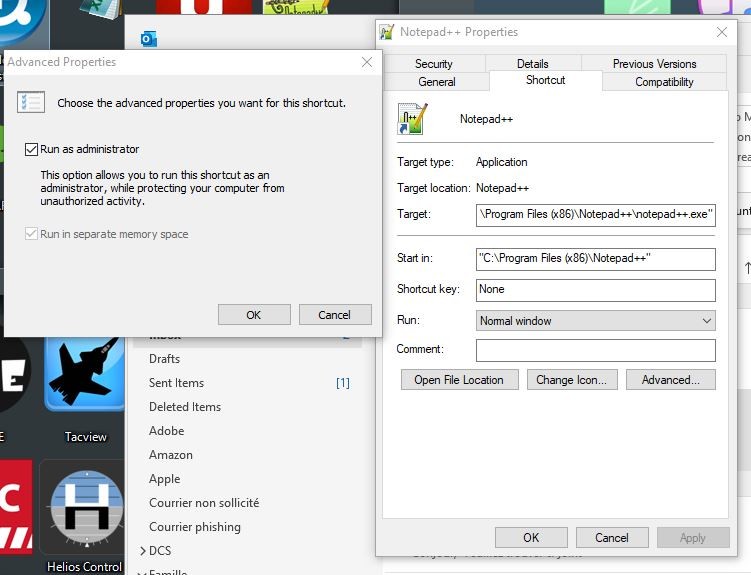Confirm Advanced Properties with OK

click(x=254, y=315)
